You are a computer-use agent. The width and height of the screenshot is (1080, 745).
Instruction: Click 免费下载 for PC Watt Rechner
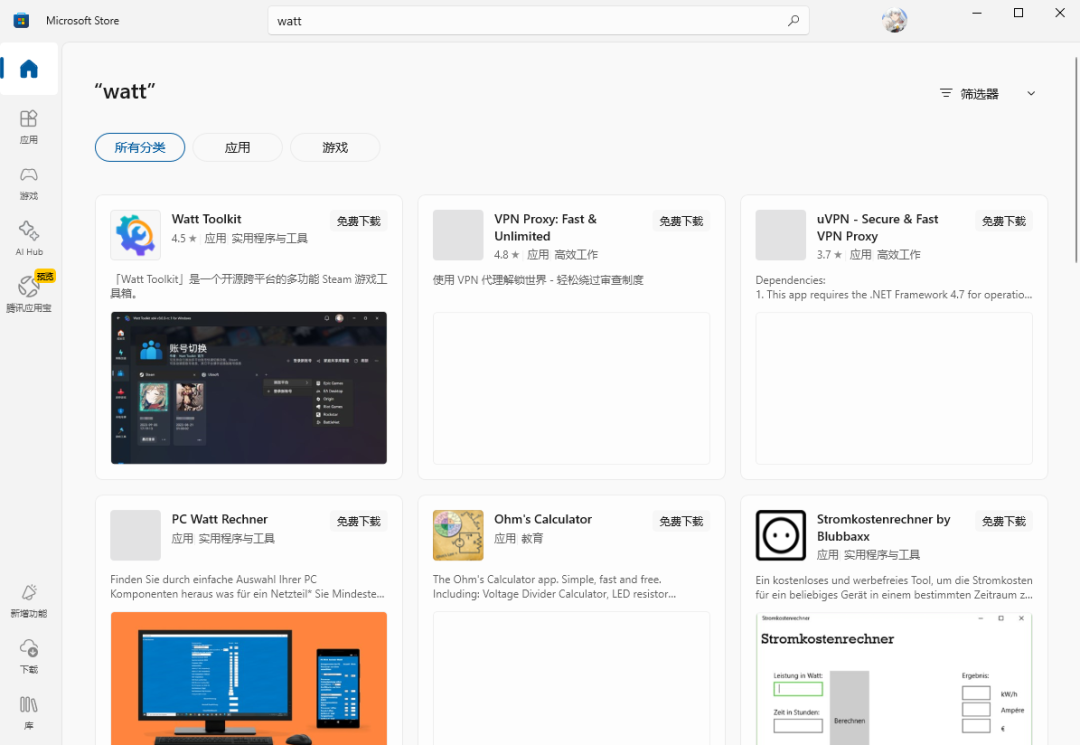click(x=358, y=521)
